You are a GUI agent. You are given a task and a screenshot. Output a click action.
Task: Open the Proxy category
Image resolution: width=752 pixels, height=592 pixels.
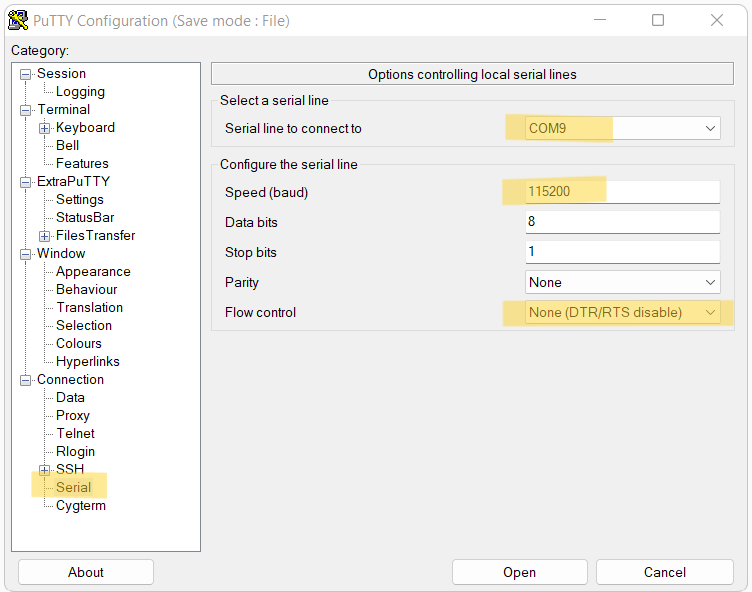[73, 415]
